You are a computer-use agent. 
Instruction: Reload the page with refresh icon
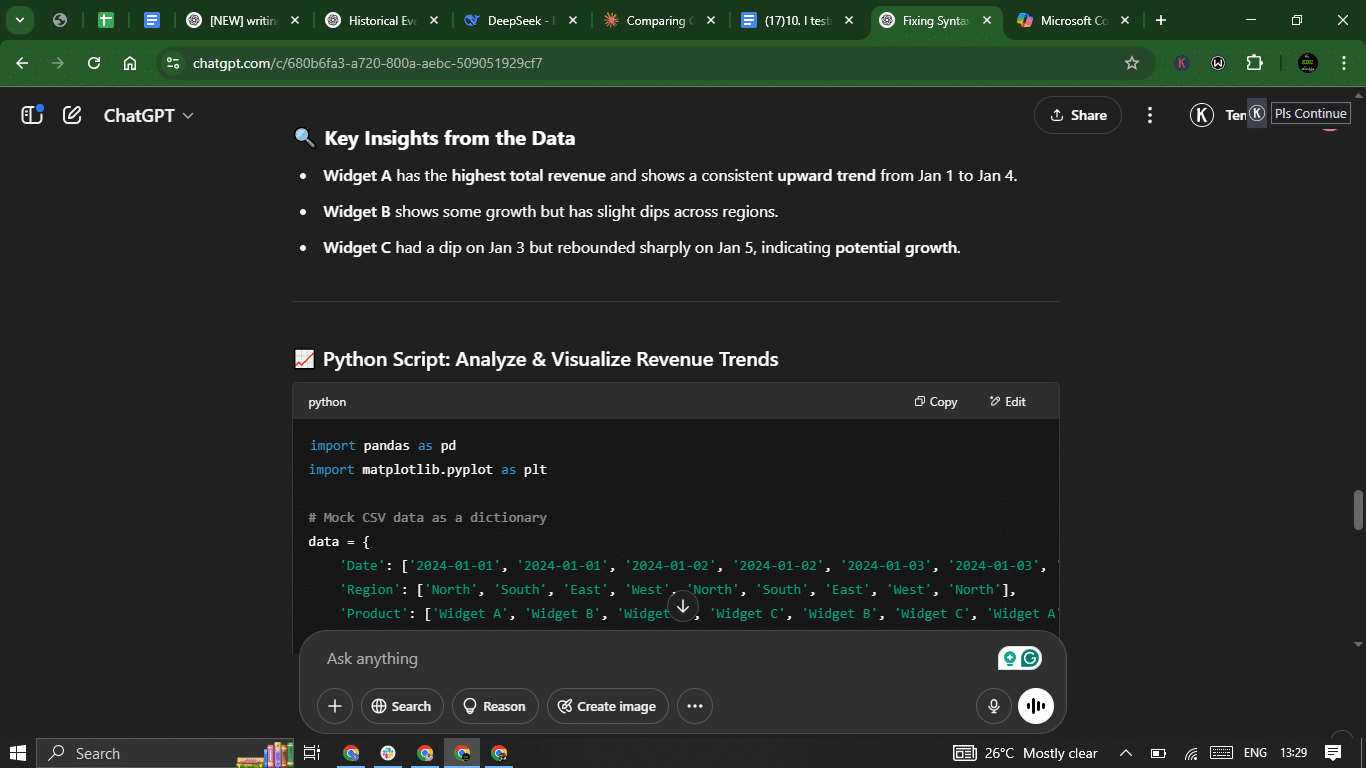coord(94,63)
